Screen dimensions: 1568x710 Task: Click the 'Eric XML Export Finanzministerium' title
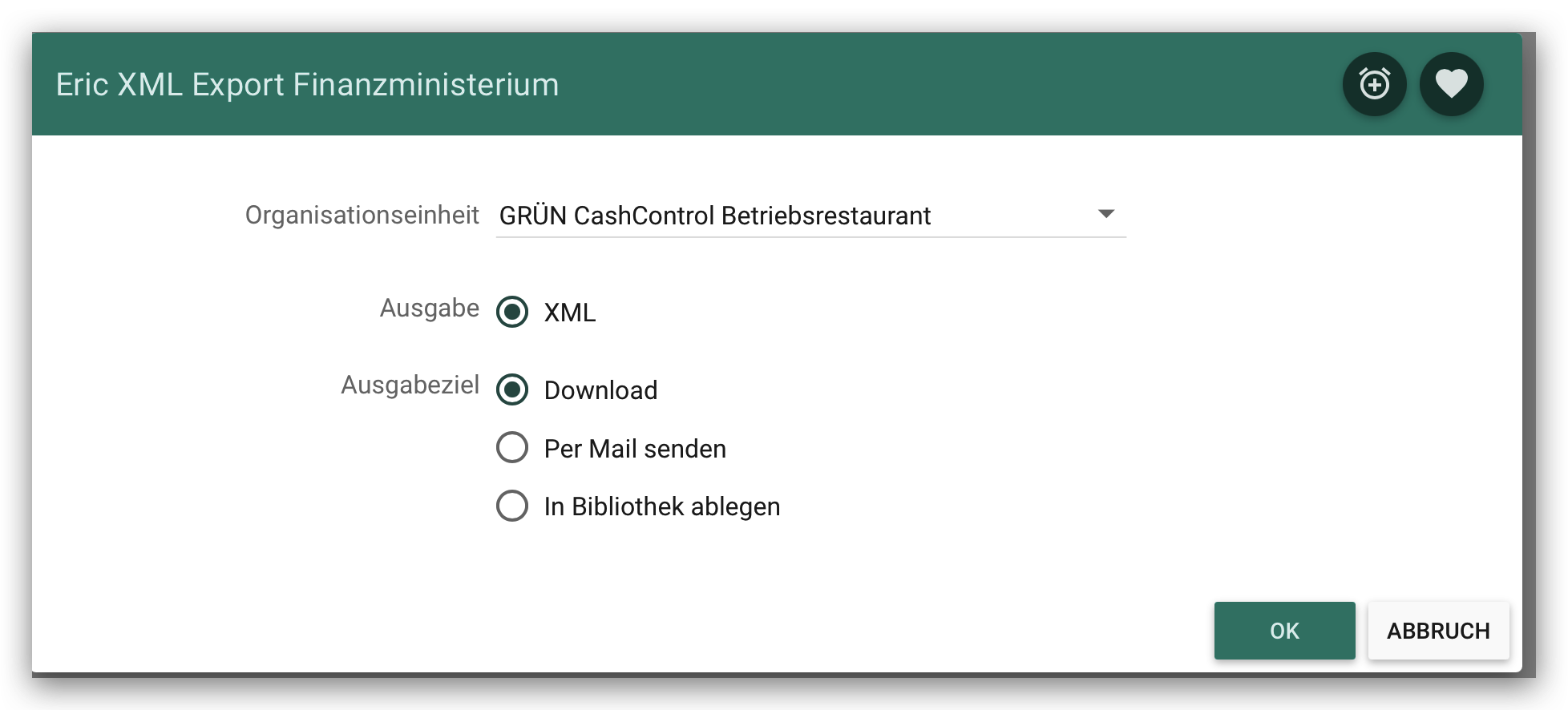[x=307, y=85]
